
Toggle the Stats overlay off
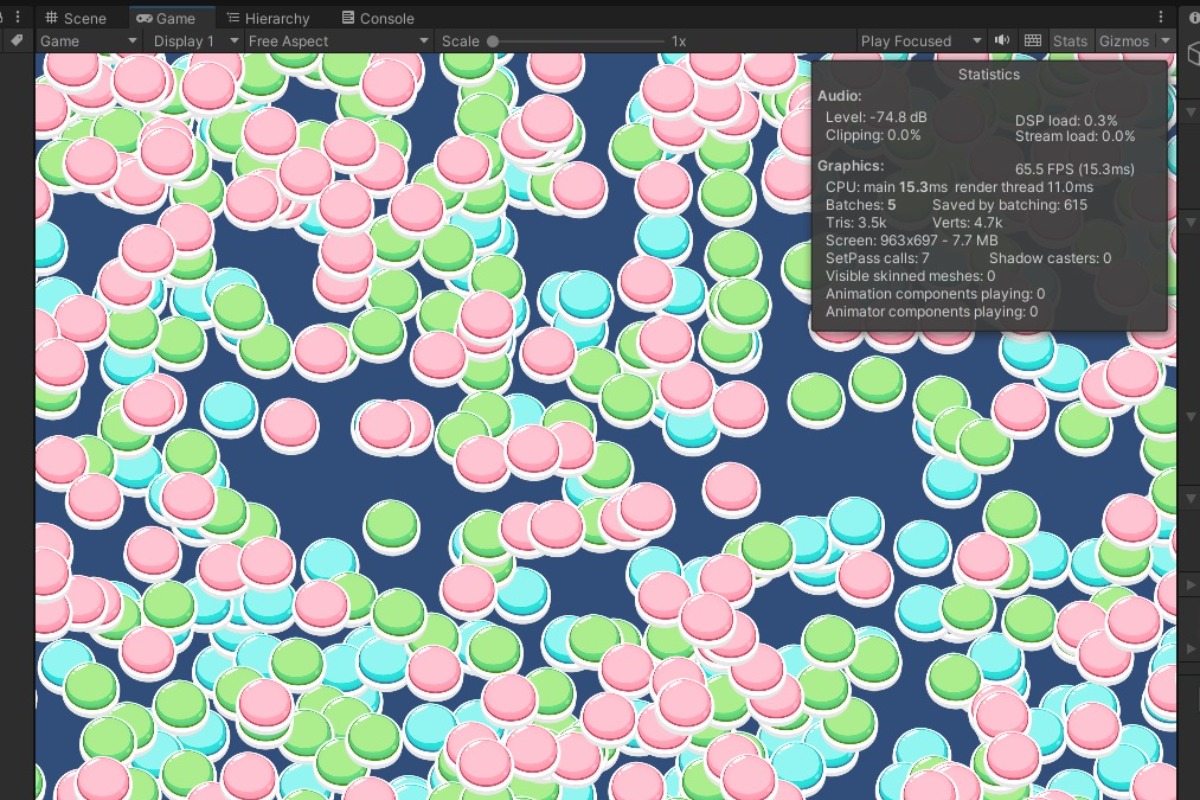point(1069,41)
